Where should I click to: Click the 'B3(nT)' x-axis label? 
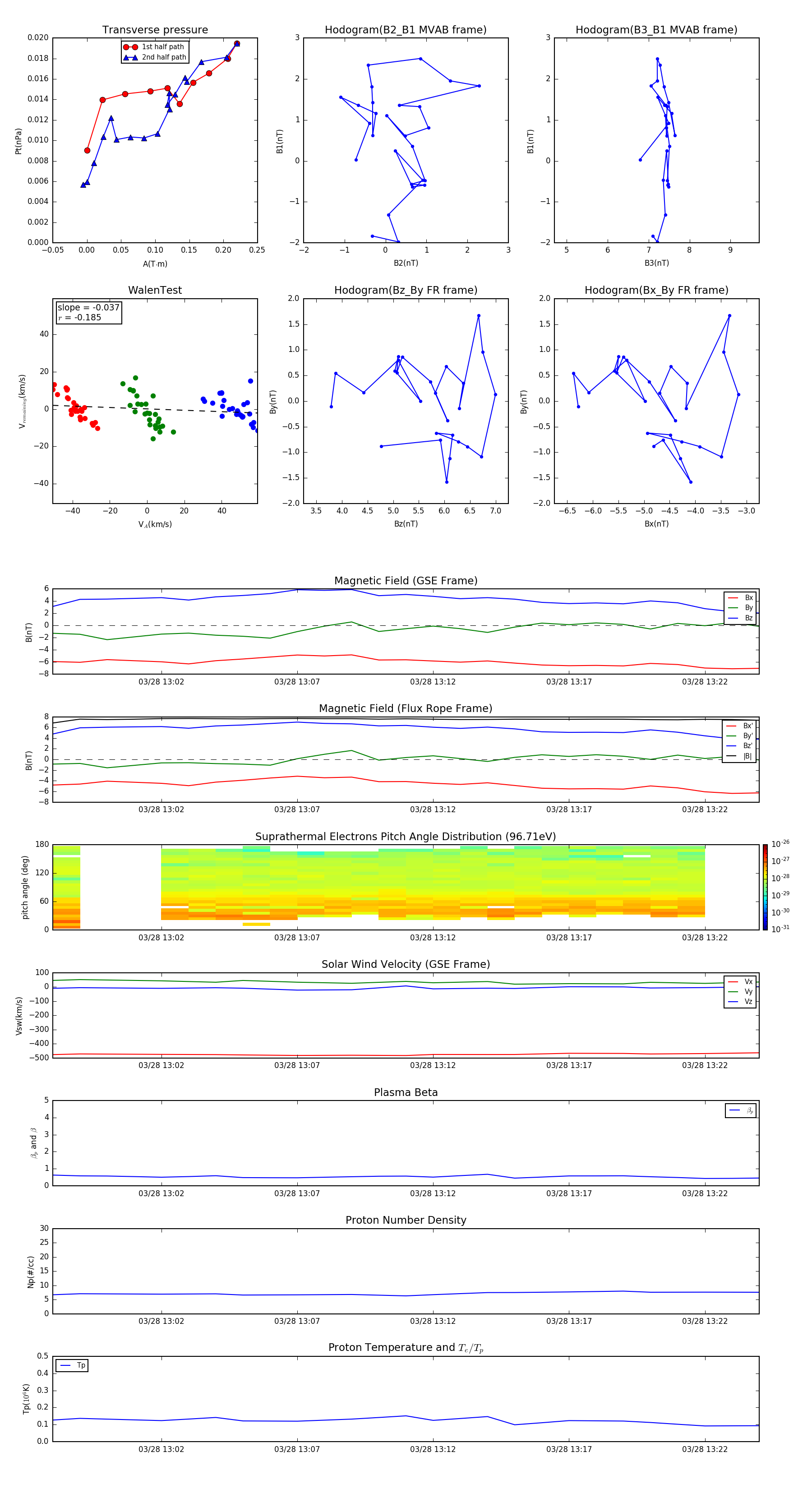(x=656, y=263)
